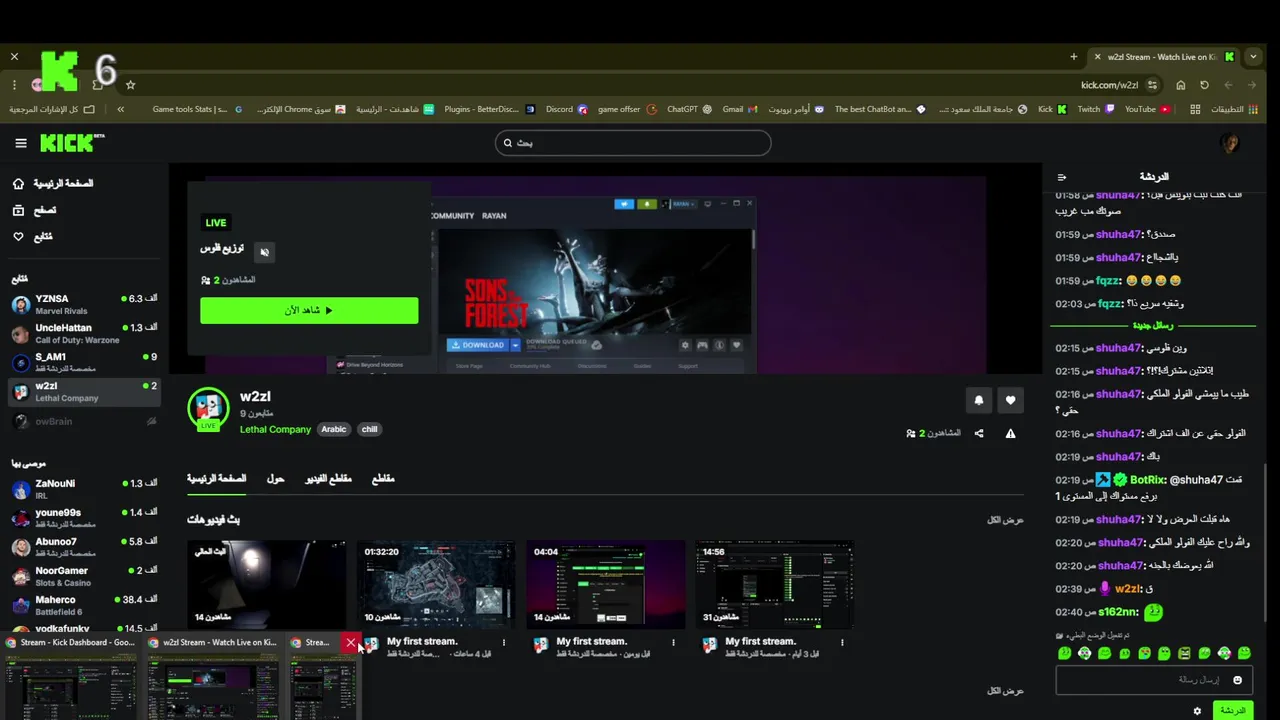This screenshot has width=1280, height=720.
Task: Switch to مقاطع الفيديو (Videos) tab
Action: point(328,479)
